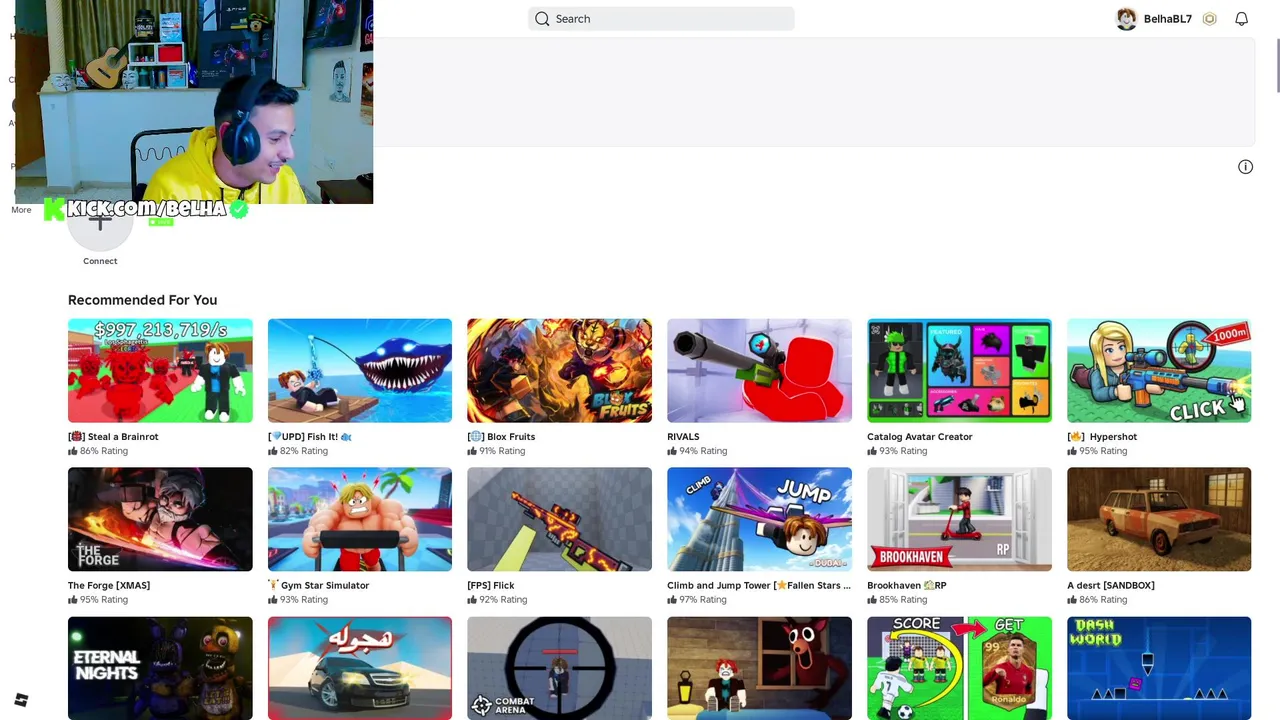Open the Ronaldo soccer game thumbnail

tap(959, 668)
